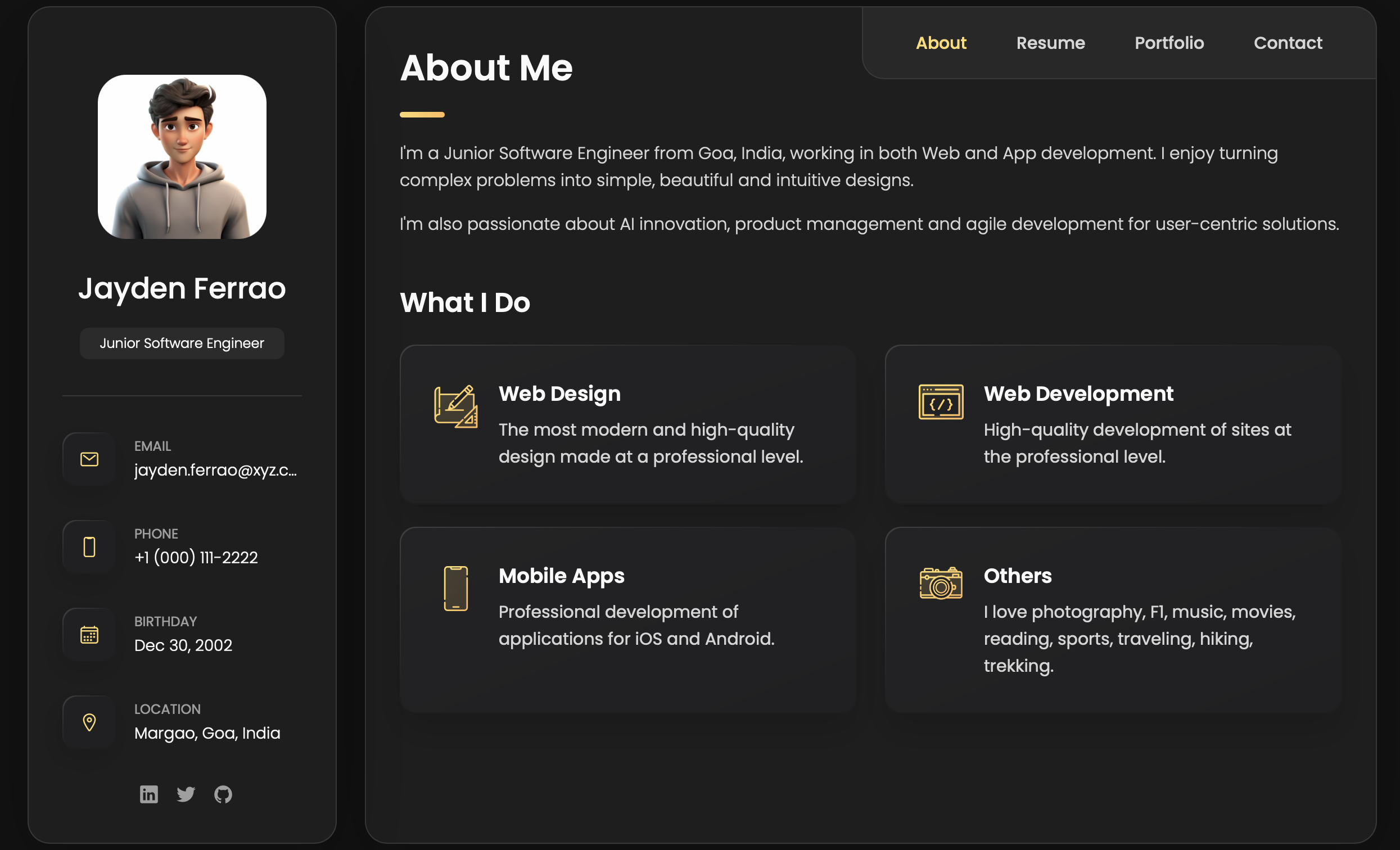Open the LinkedIn profile icon
The width and height of the screenshot is (1400, 850).
(x=148, y=794)
